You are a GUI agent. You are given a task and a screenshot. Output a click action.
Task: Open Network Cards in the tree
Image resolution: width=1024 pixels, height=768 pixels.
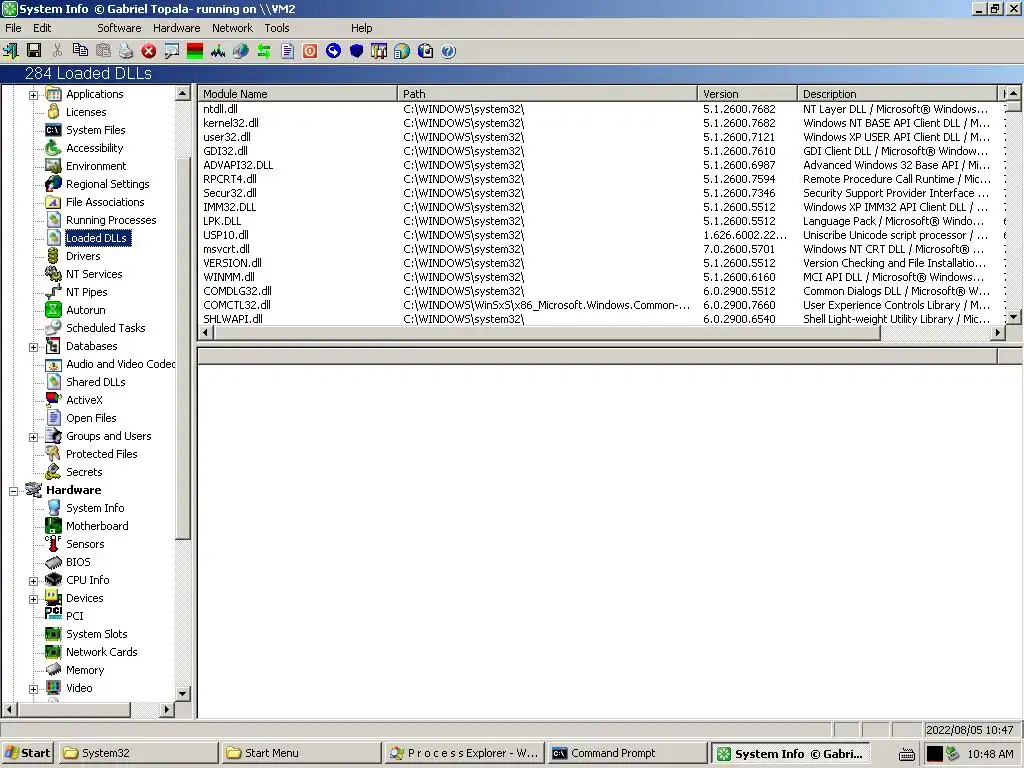101,652
